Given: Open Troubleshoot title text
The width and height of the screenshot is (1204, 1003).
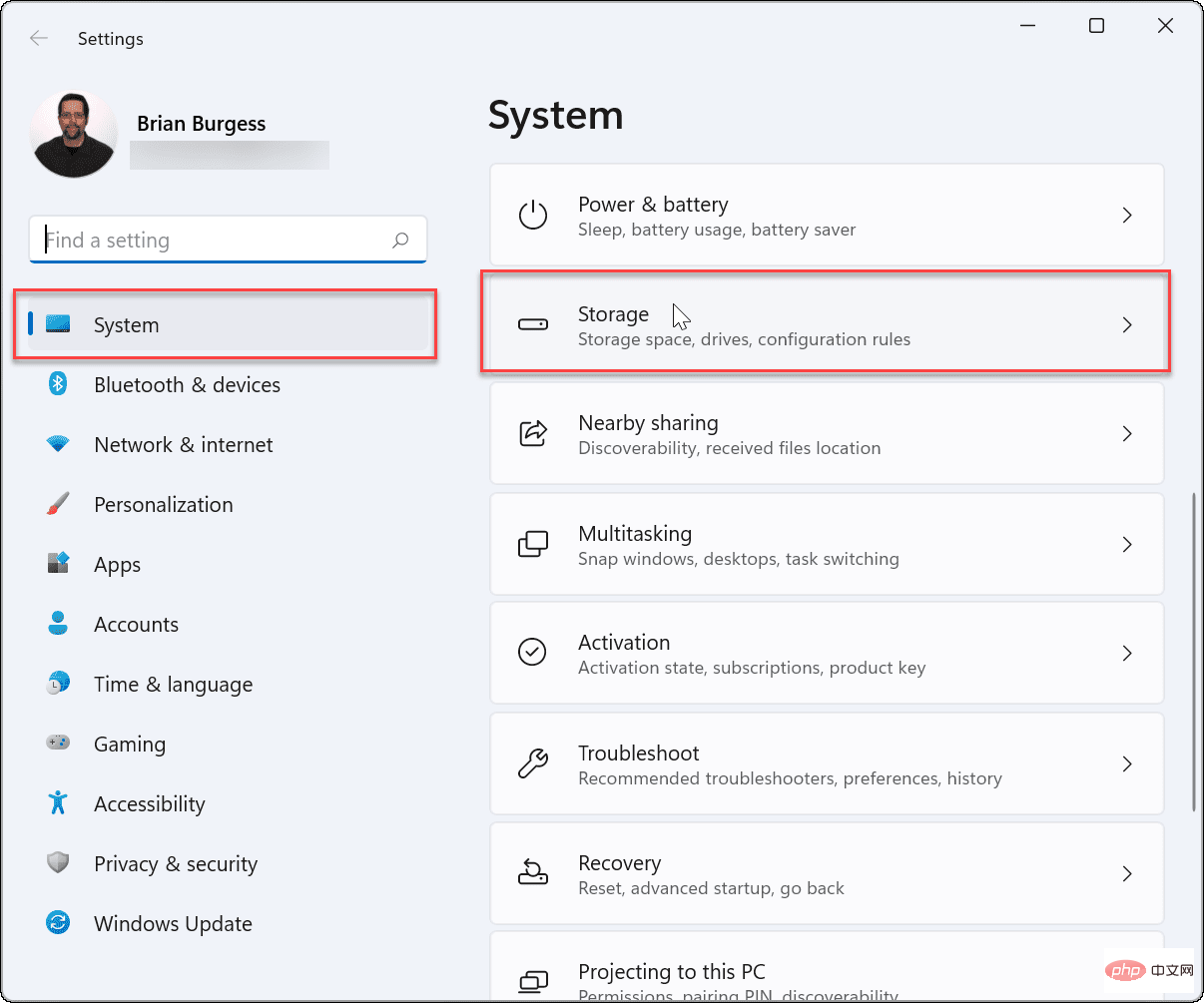Looking at the screenshot, I should click(639, 752).
